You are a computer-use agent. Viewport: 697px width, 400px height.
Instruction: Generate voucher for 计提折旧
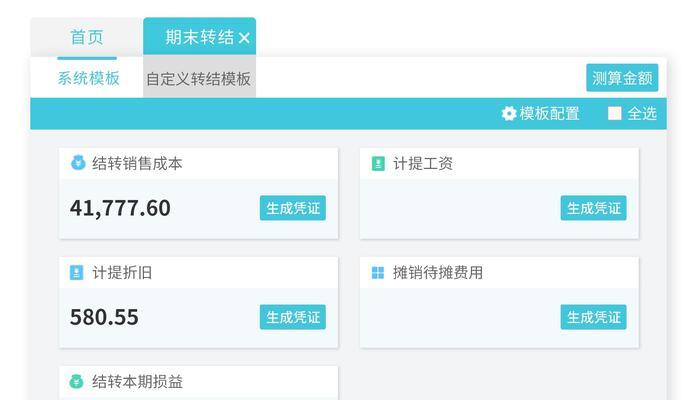click(293, 317)
